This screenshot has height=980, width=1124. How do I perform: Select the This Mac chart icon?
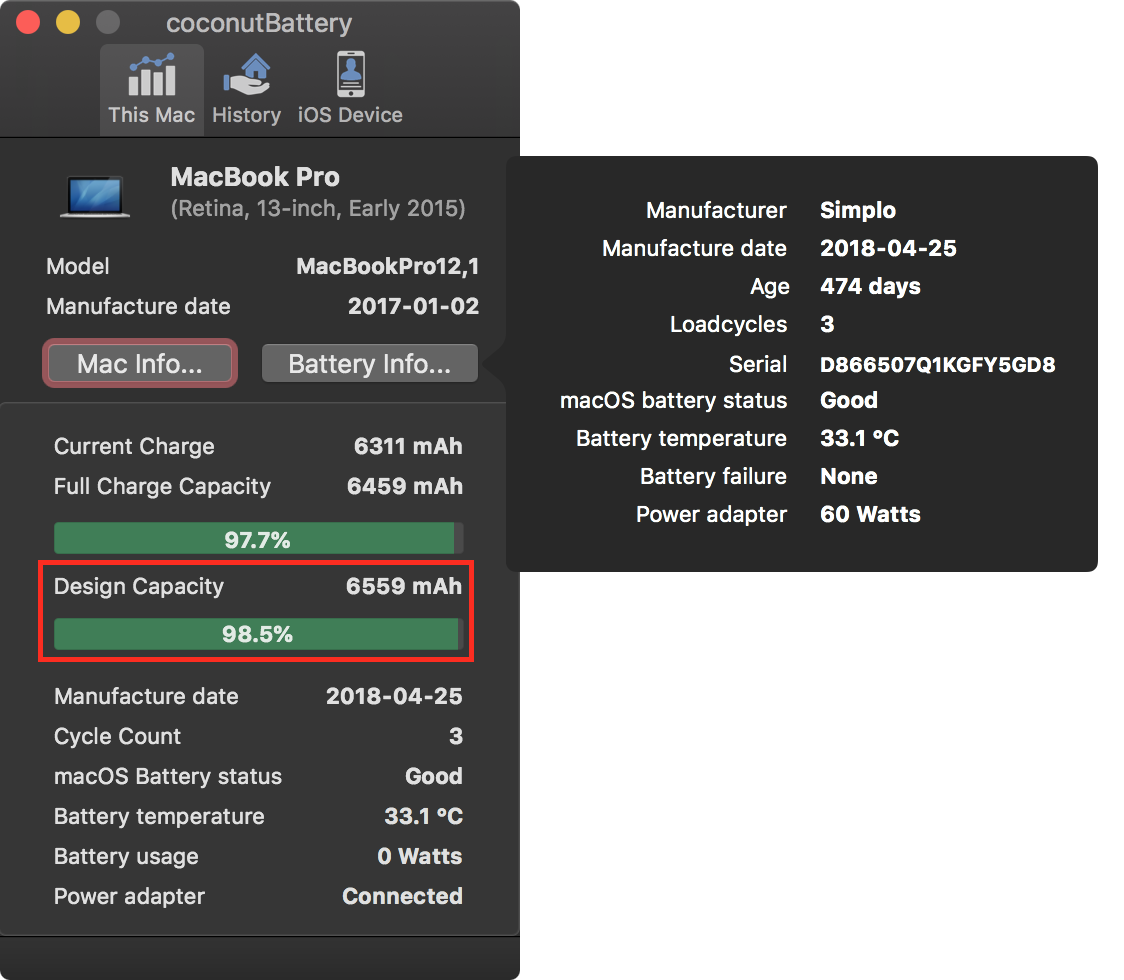coord(151,75)
